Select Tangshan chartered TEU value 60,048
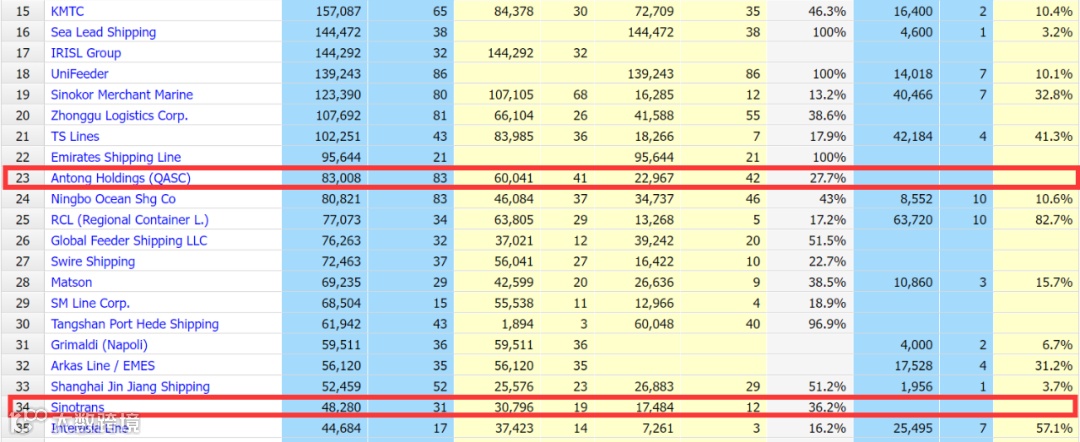 click(654, 324)
